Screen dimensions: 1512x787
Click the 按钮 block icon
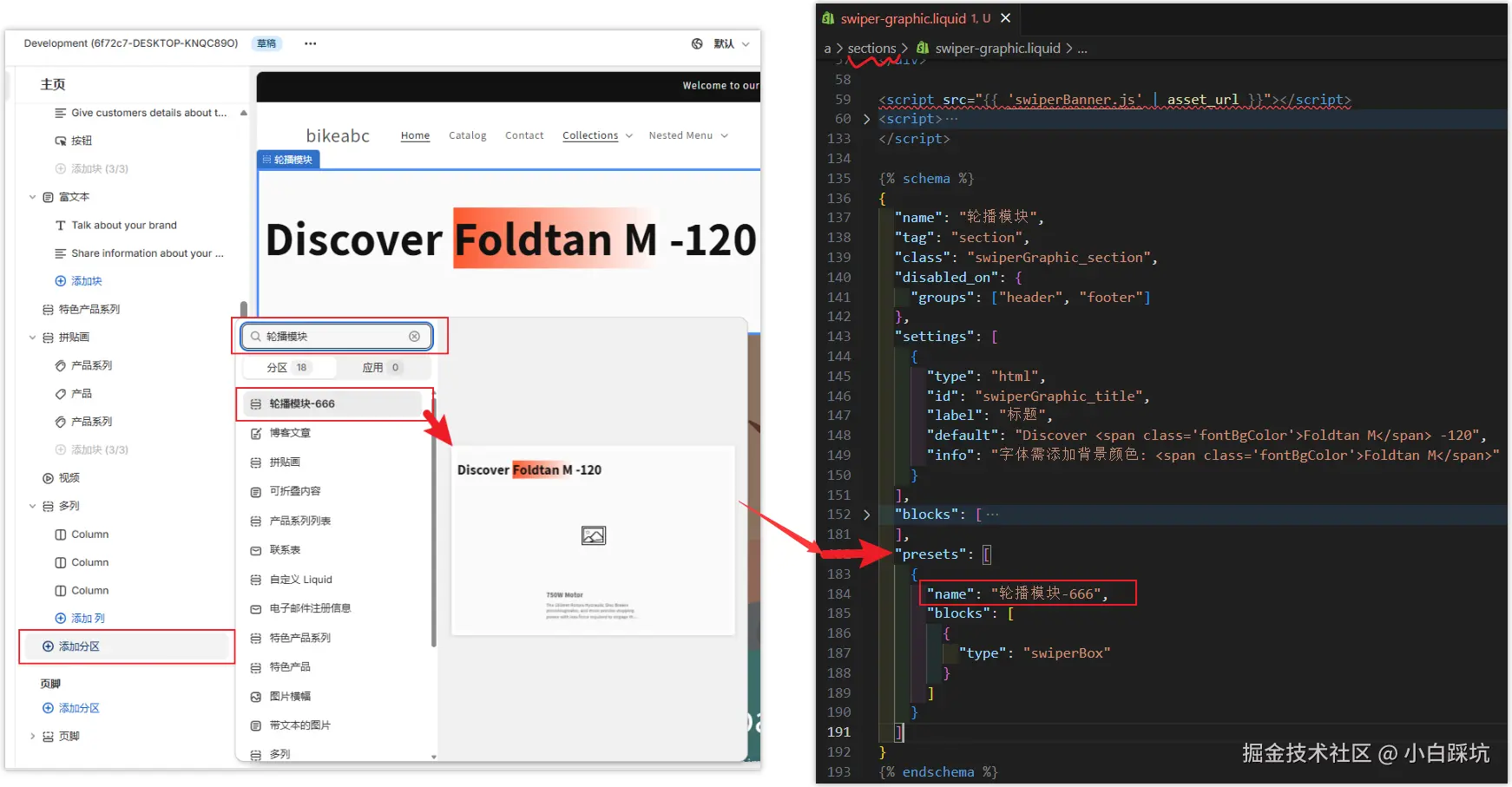click(61, 141)
